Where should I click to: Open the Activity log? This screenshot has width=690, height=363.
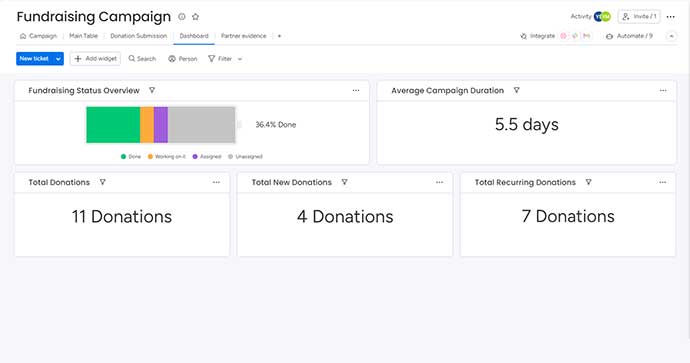[x=581, y=16]
